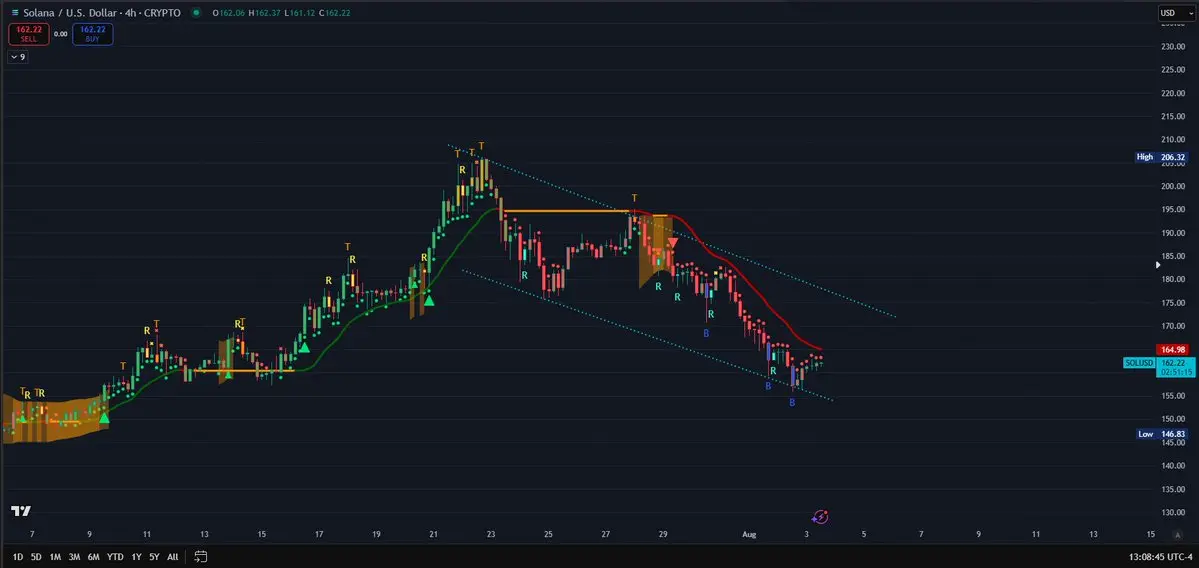Click the blue BUY 162.22 button

[x=93, y=34]
